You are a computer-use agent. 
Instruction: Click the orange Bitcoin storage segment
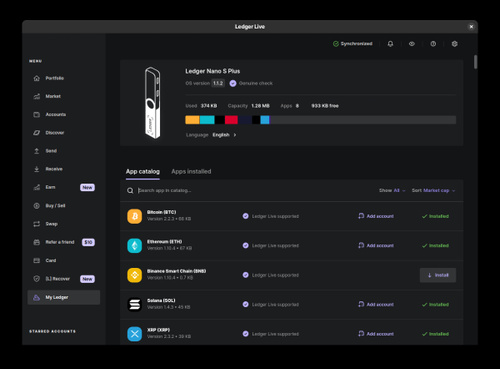[192, 120]
